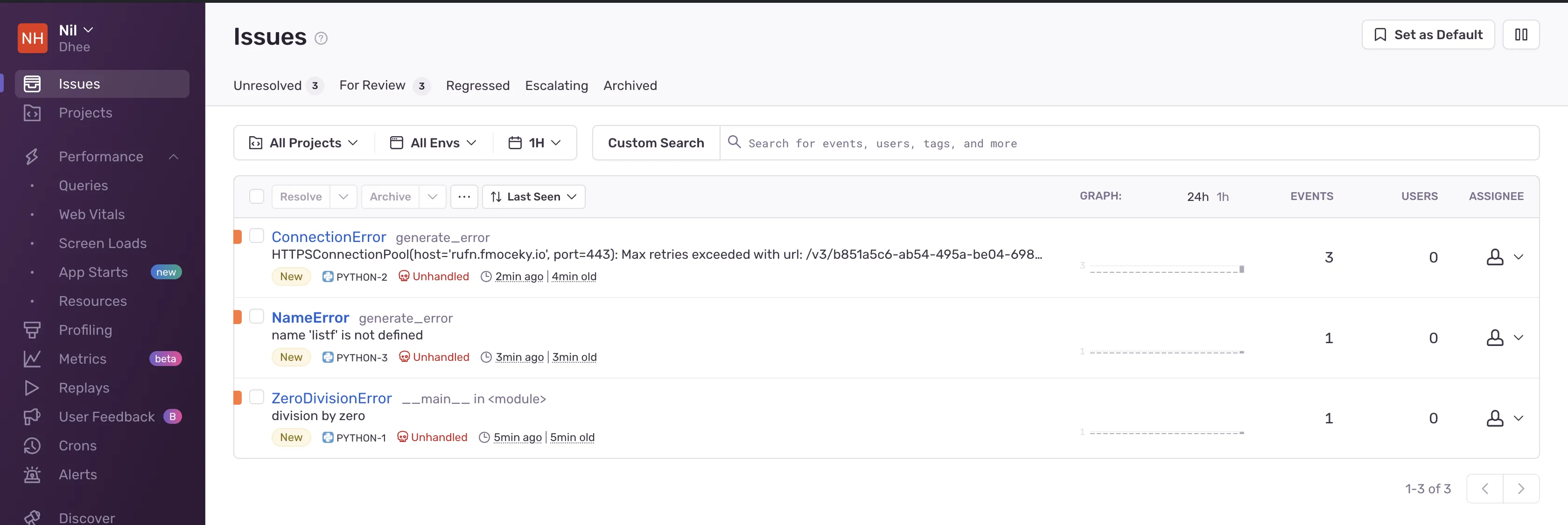Click the Replays sidebar icon

[x=32, y=388]
